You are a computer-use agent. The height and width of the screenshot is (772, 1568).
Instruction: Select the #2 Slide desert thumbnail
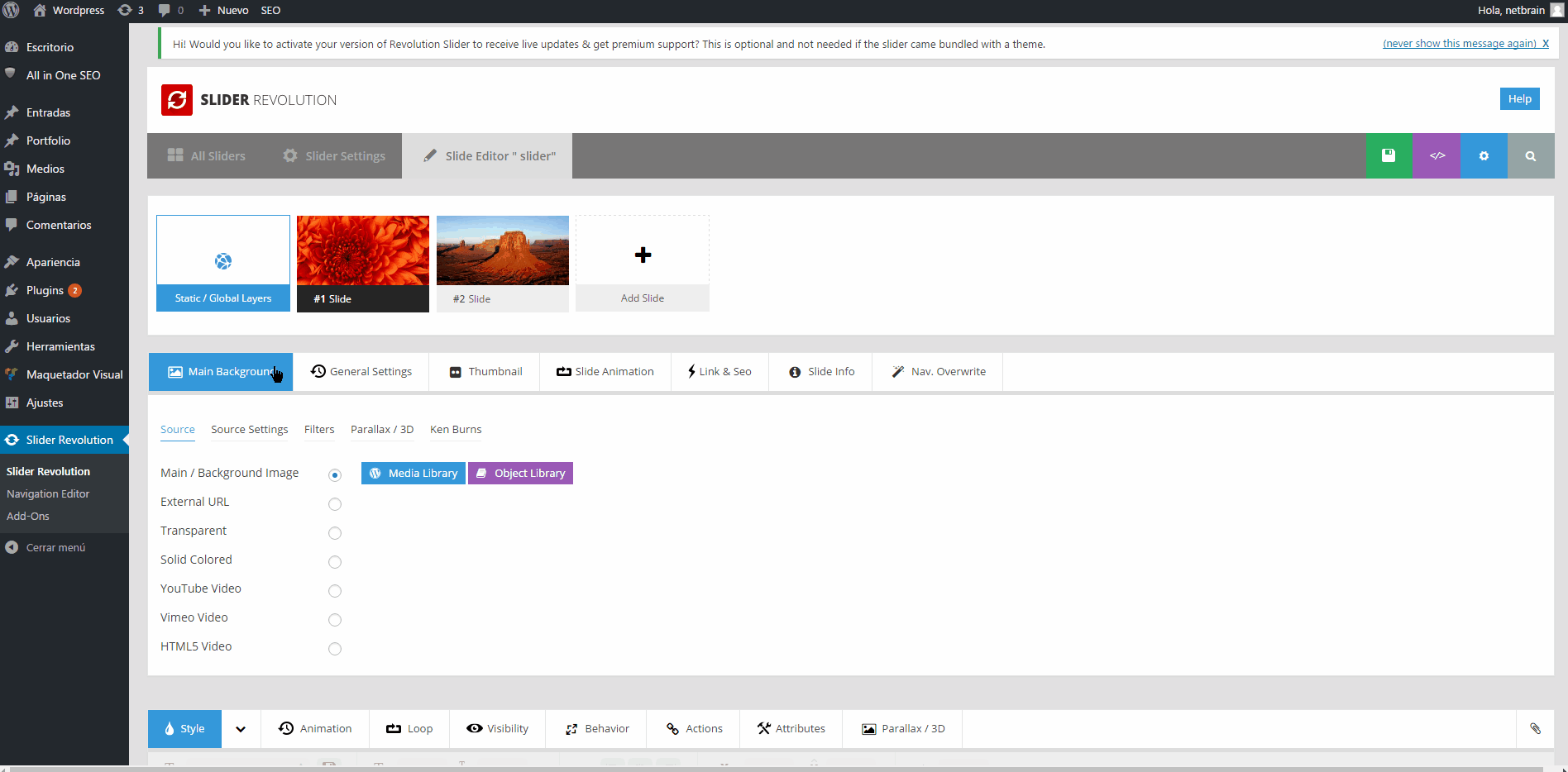503,264
